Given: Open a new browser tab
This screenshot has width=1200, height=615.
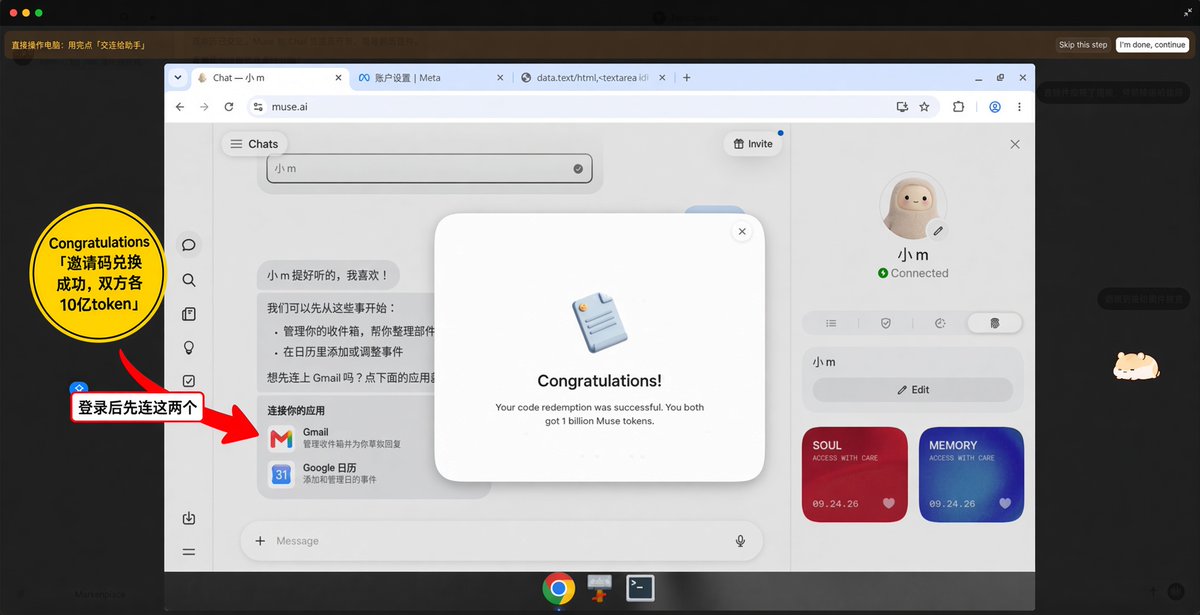Looking at the screenshot, I should [687, 78].
